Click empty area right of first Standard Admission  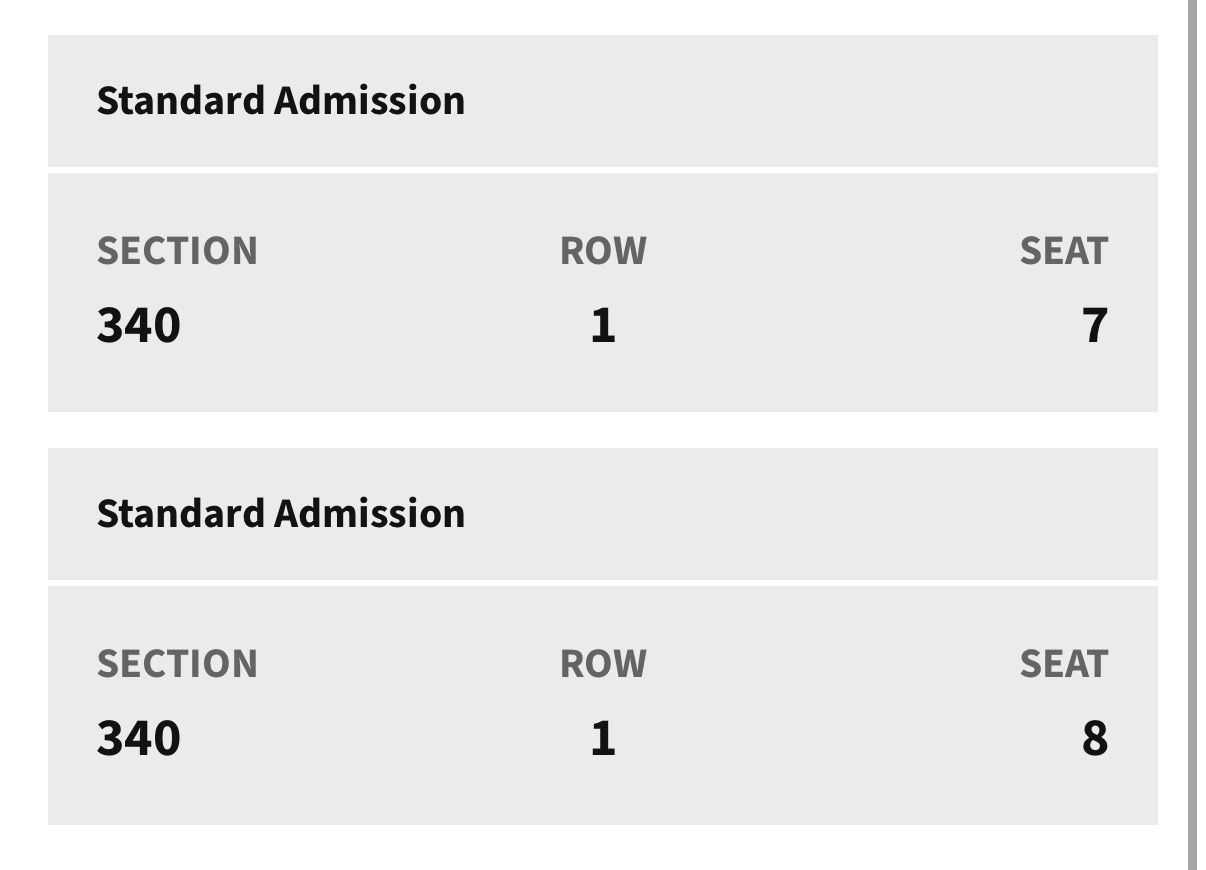pos(810,100)
